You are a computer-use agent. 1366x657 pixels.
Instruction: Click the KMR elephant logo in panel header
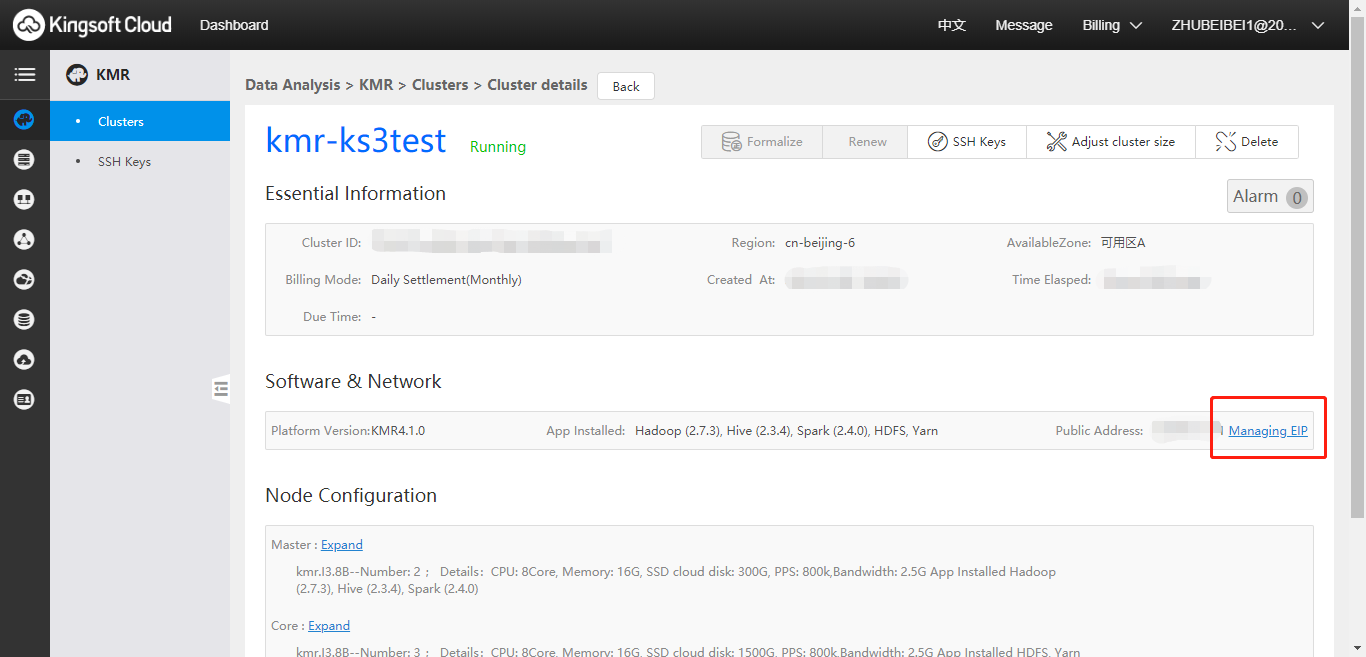coord(77,75)
